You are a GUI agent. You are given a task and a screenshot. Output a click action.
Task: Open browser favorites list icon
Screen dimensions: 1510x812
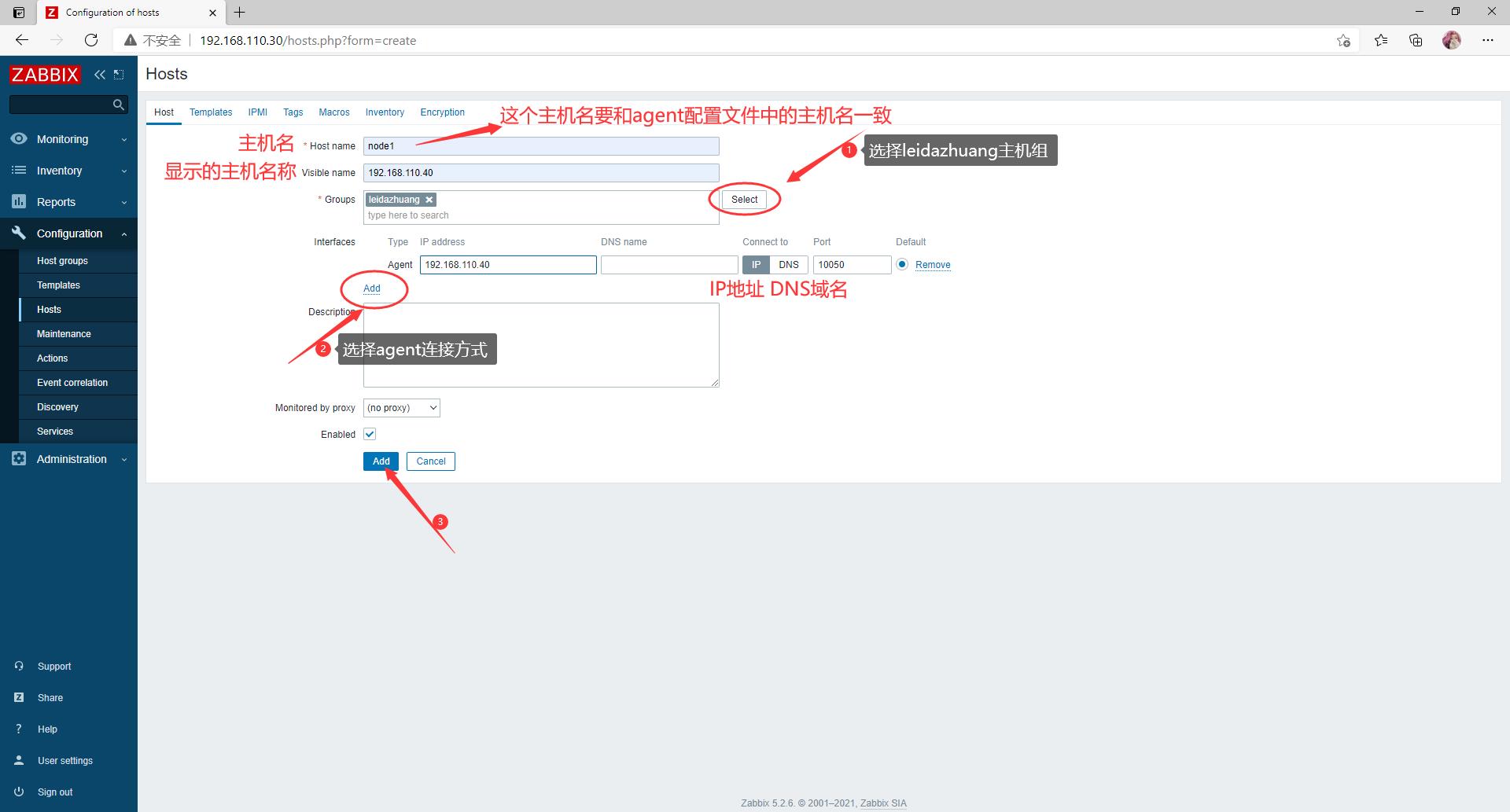pos(1381,40)
